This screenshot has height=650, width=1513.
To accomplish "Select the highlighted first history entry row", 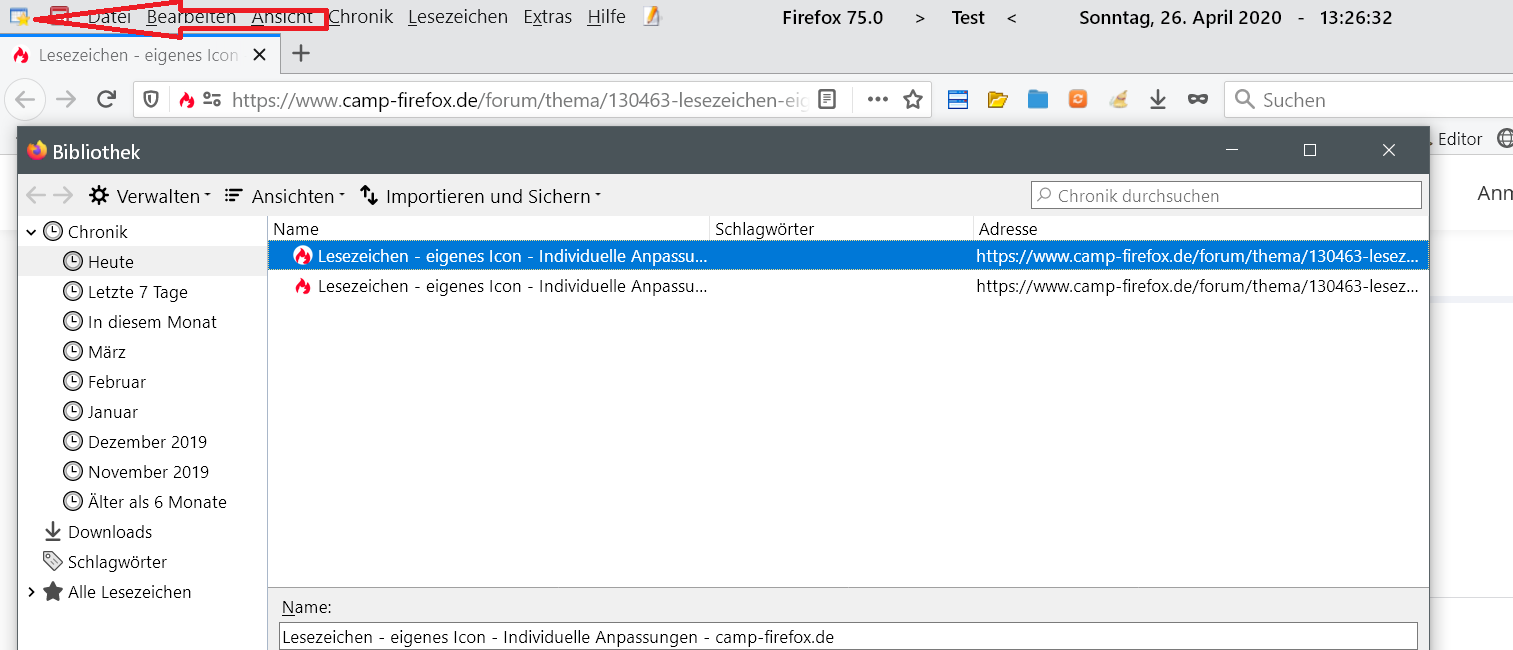I will pyautogui.click(x=848, y=256).
